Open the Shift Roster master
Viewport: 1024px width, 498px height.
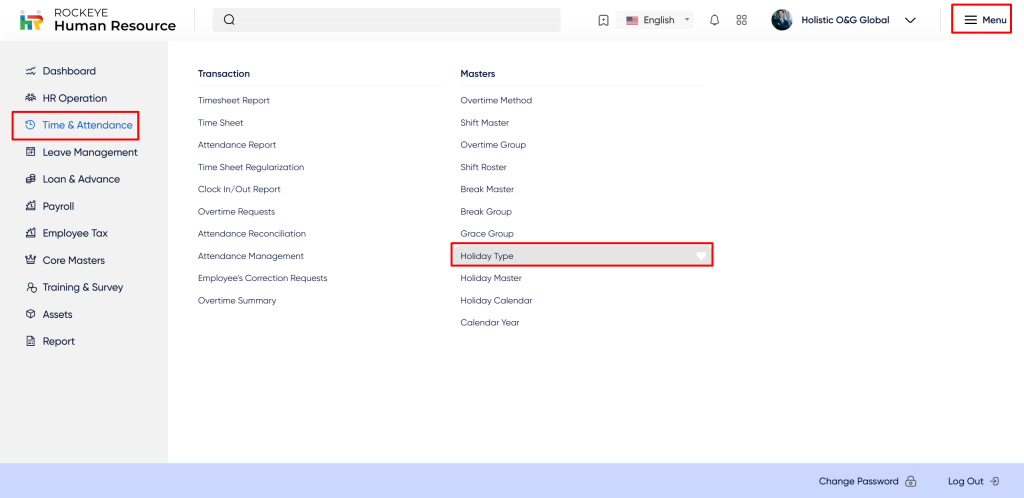(x=483, y=167)
